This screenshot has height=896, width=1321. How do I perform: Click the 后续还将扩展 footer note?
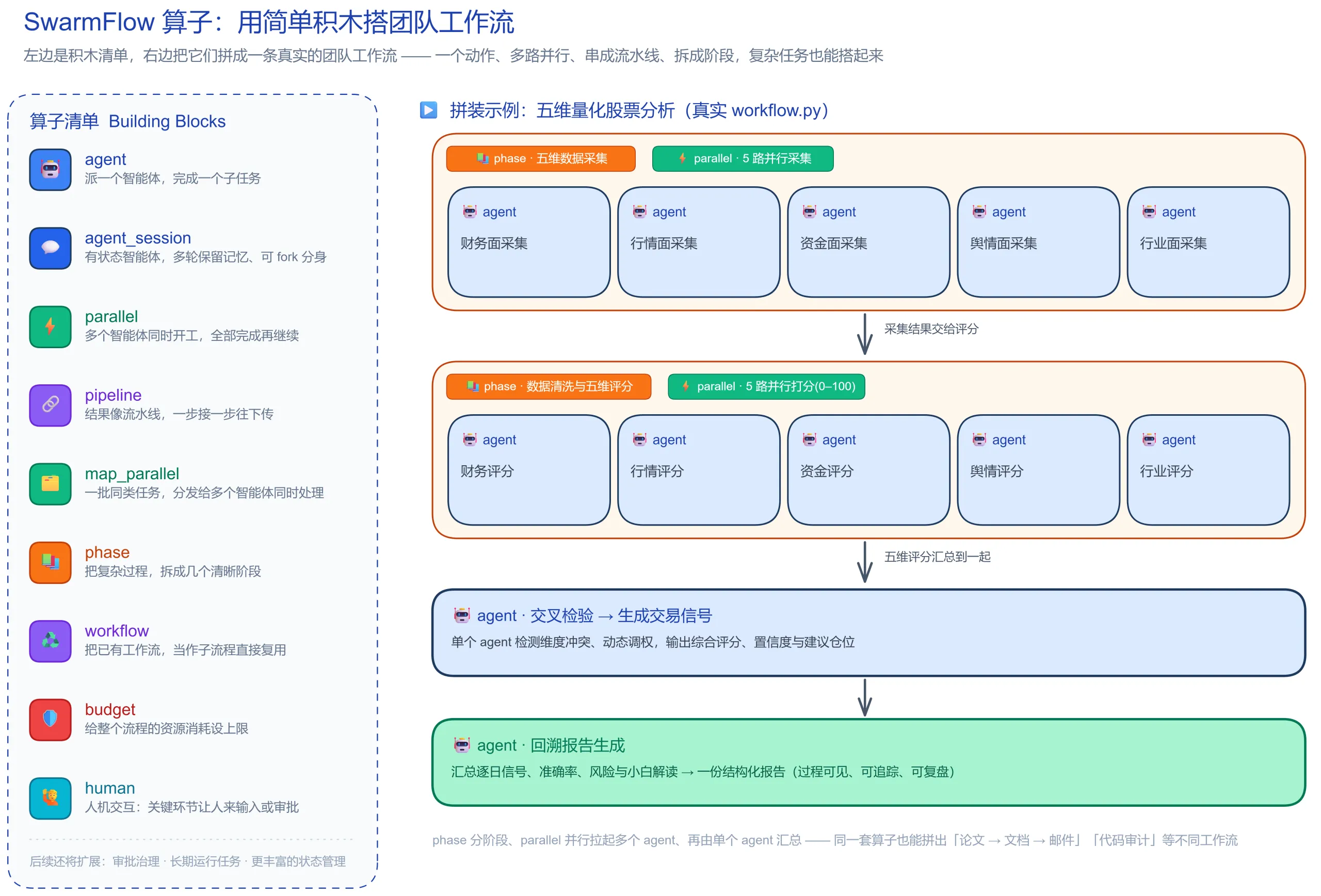188,861
